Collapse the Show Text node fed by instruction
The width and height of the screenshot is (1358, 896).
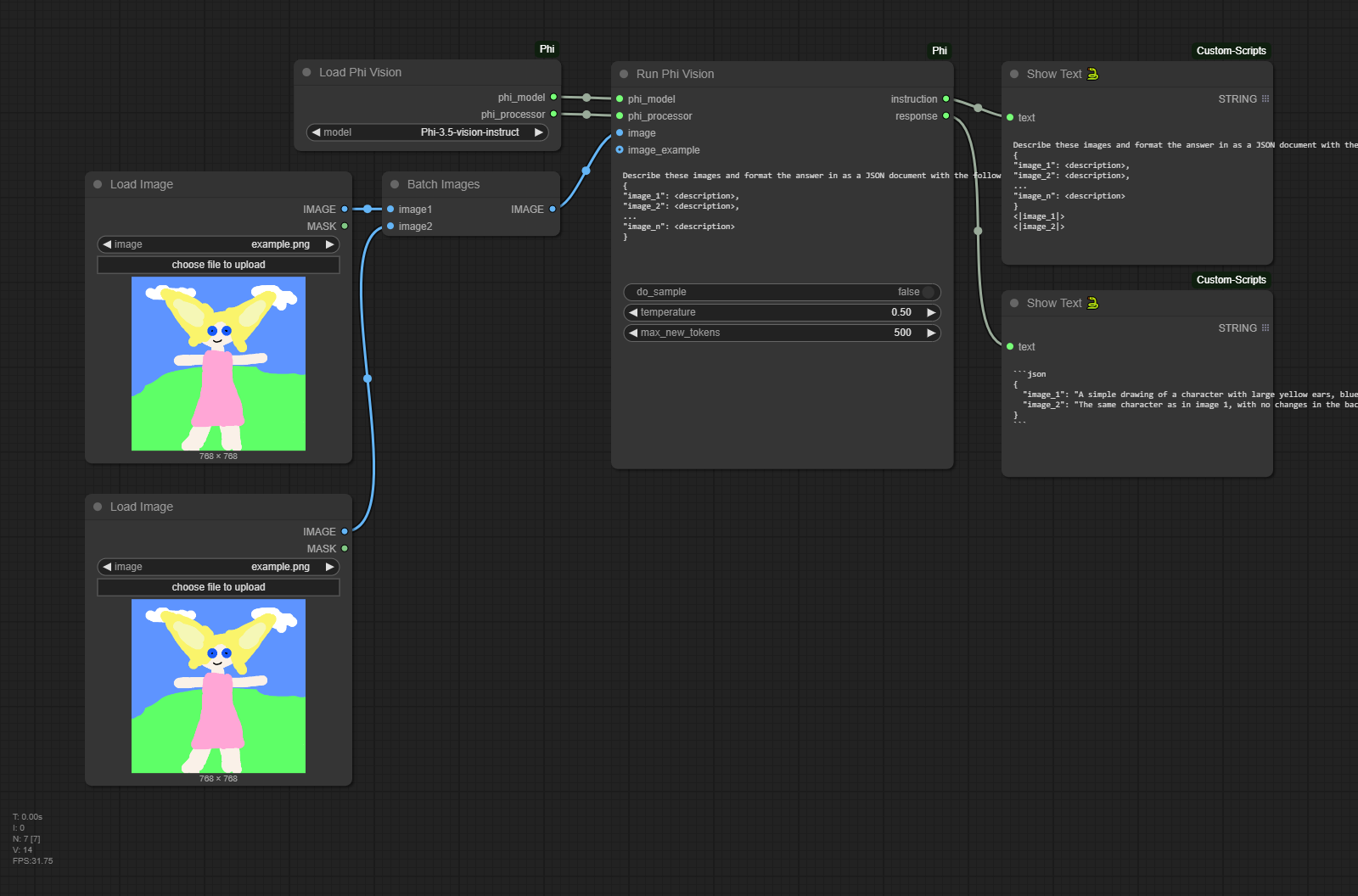click(x=1014, y=74)
